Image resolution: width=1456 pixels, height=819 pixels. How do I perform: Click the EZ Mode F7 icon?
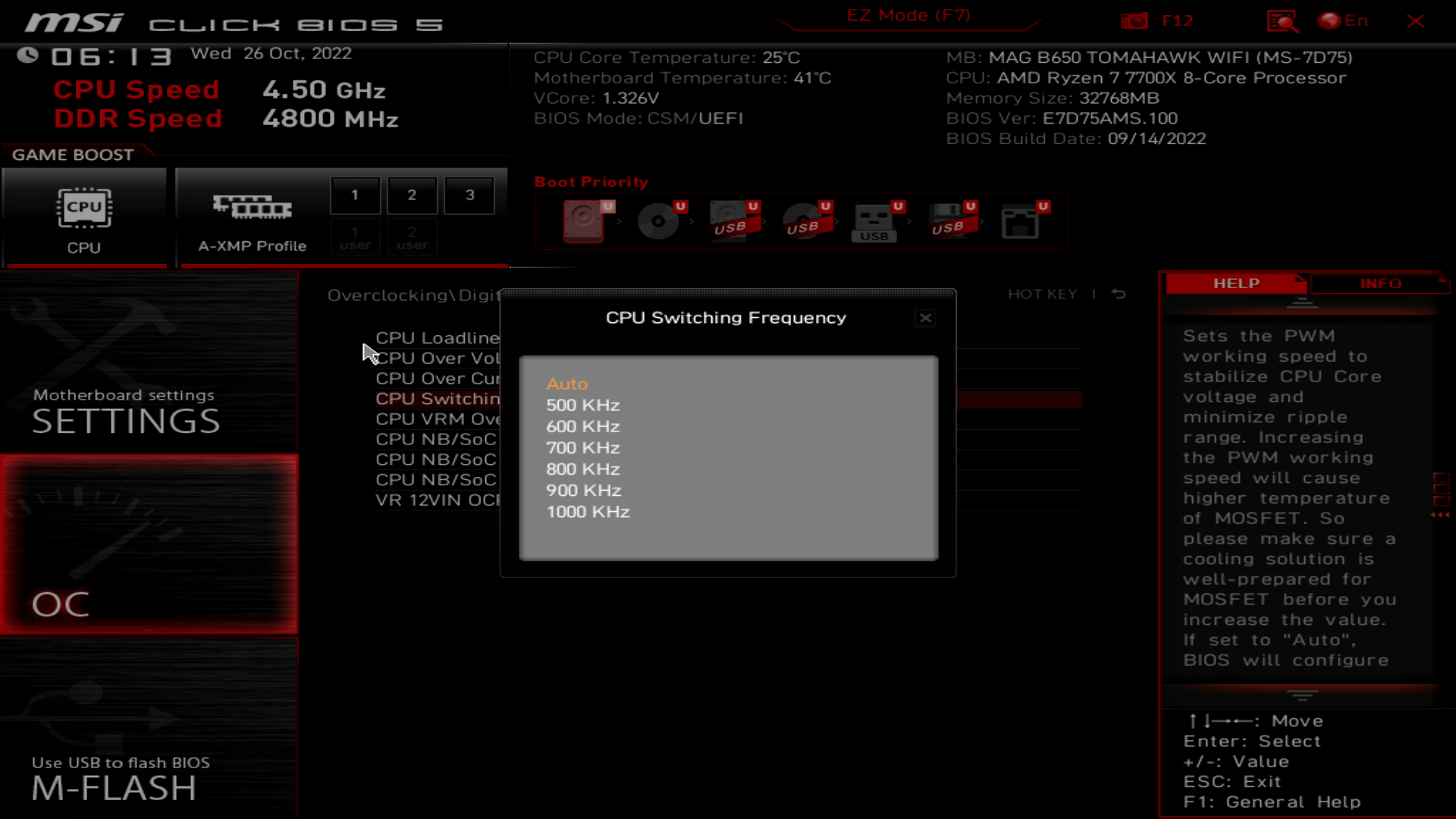tap(908, 15)
